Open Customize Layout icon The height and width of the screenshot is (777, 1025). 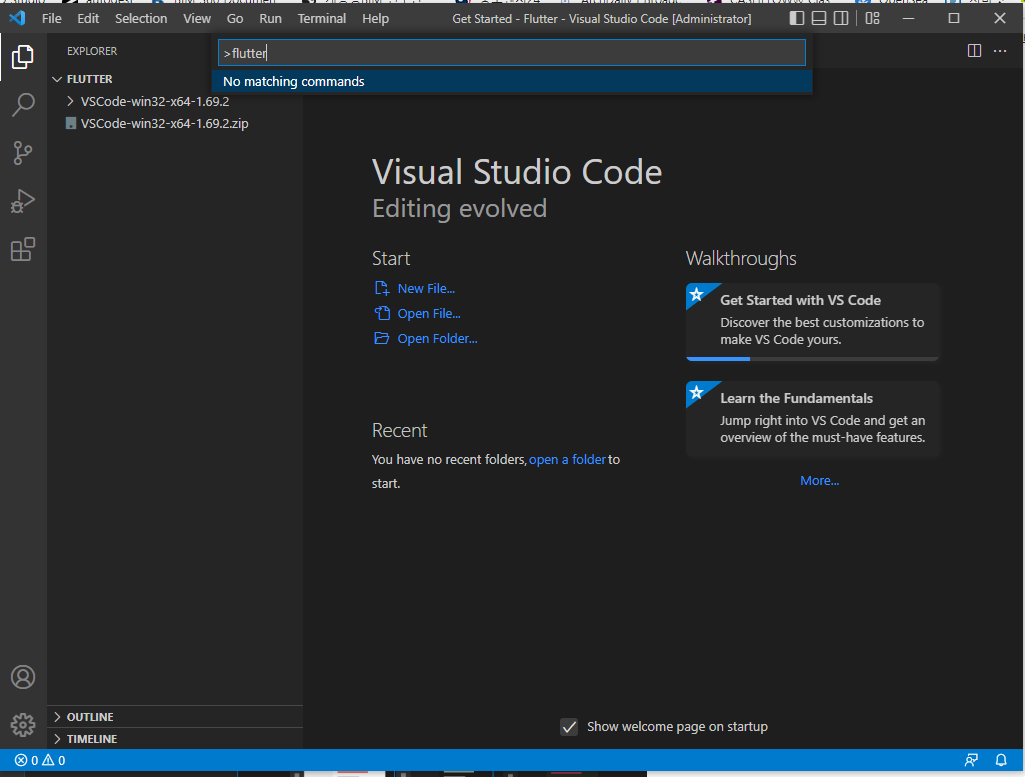pyautogui.click(x=872, y=18)
